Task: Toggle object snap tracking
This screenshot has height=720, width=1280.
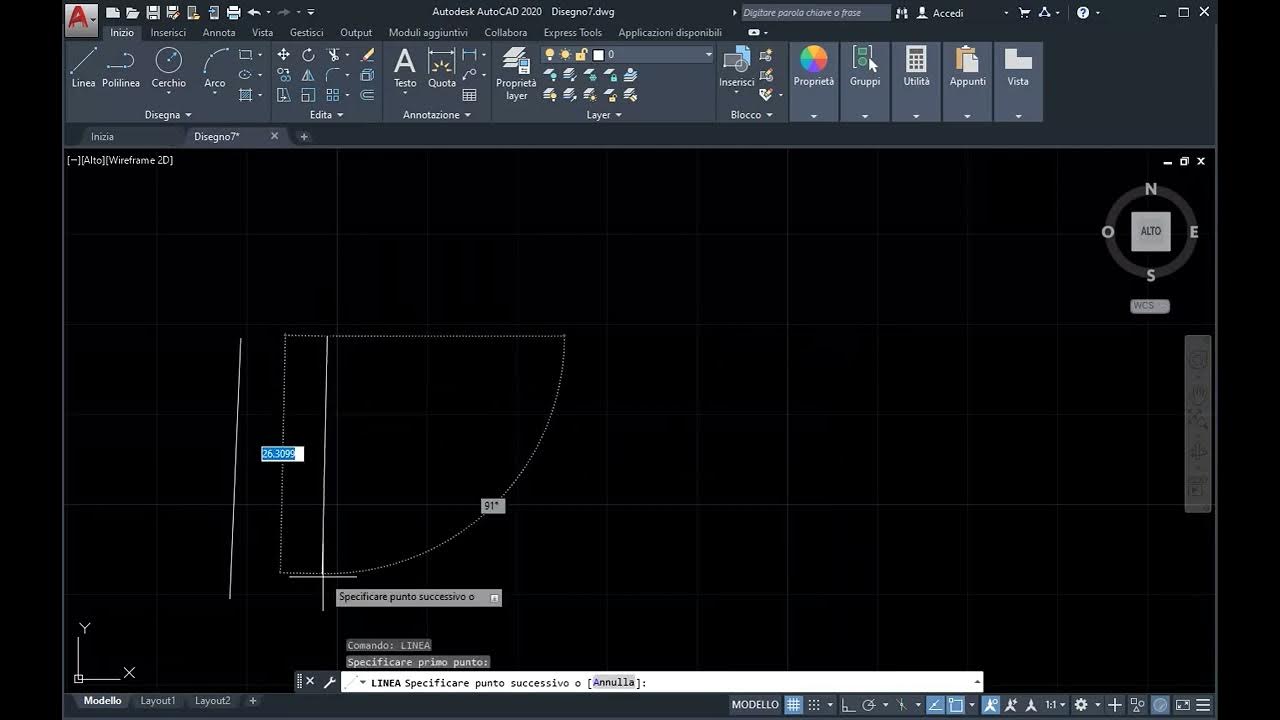Action: (x=934, y=705)
